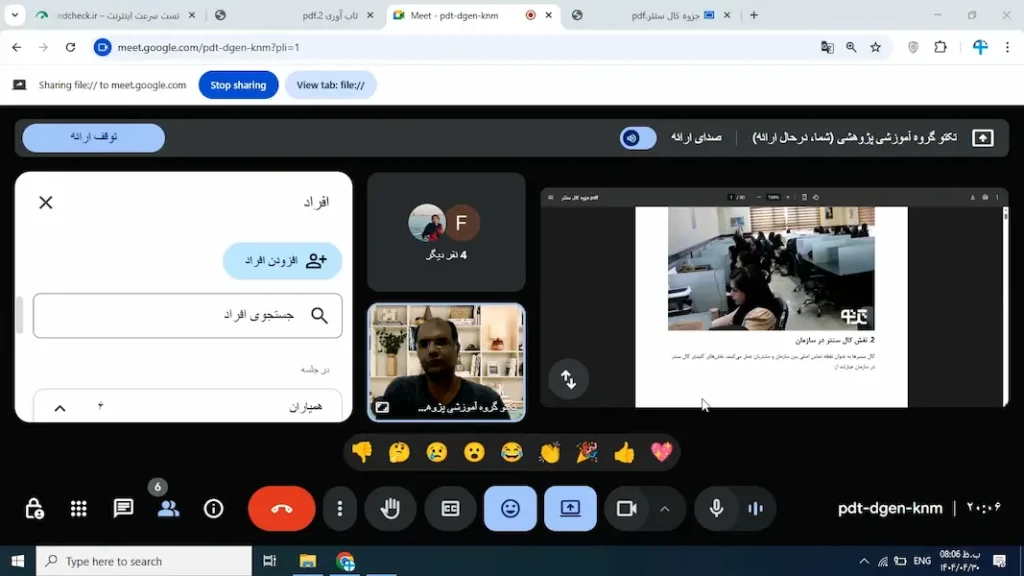Collapse the همیاران participants section

[59, 407]
